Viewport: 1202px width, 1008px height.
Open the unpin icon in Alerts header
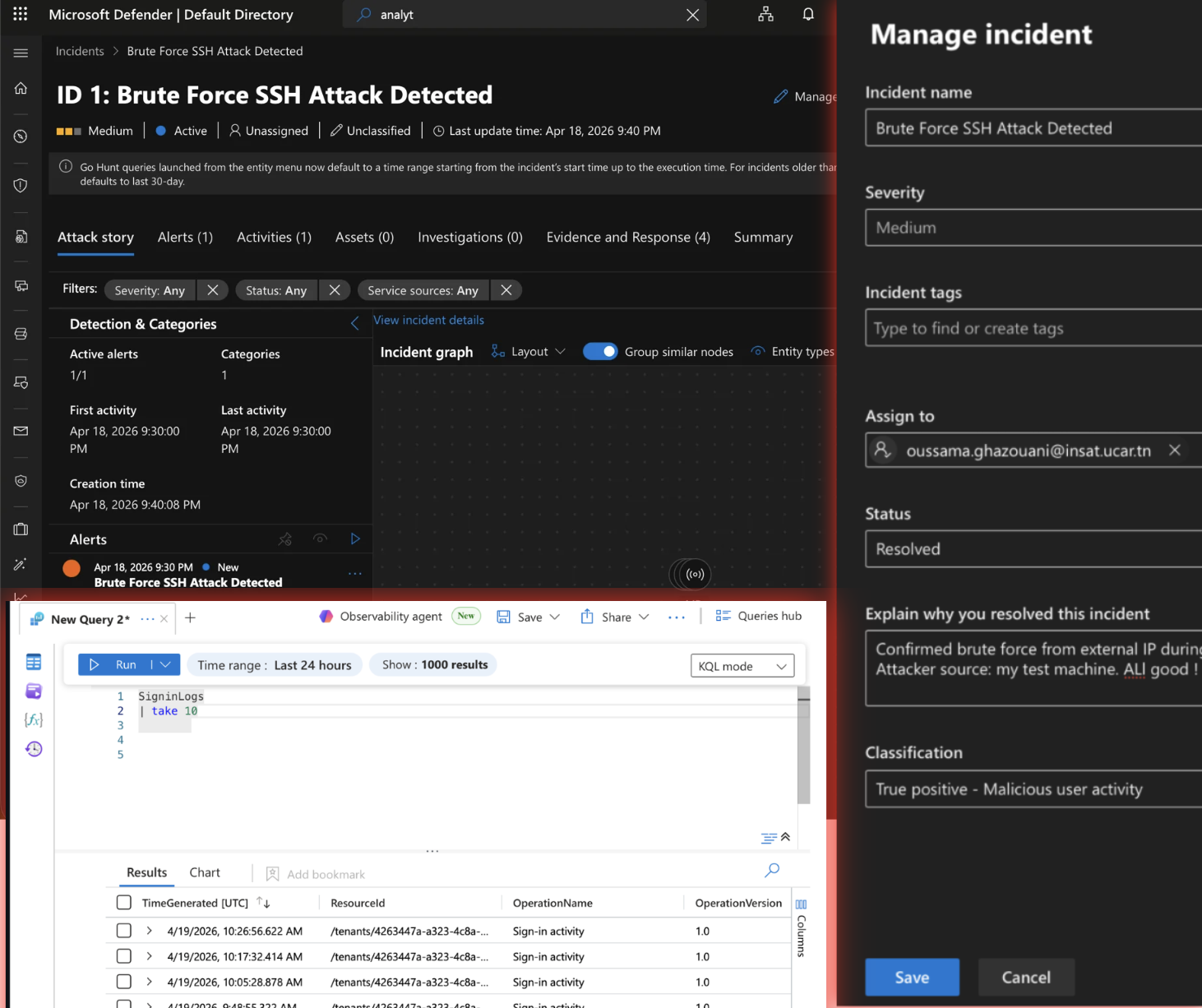click(x=285, y=539)
